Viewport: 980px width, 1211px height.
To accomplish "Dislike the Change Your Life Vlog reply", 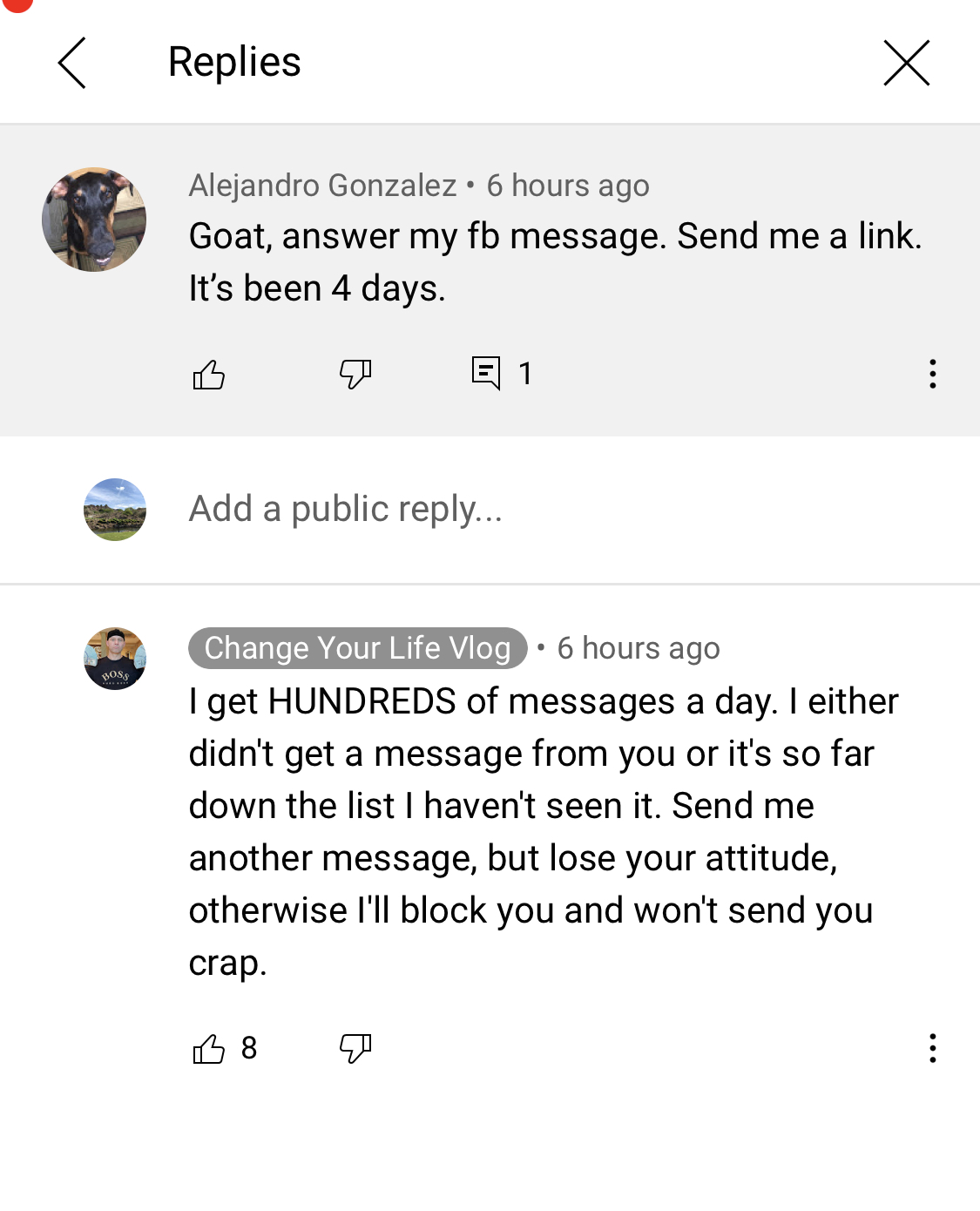I will pyautogui.click(x=355, y=1048).
